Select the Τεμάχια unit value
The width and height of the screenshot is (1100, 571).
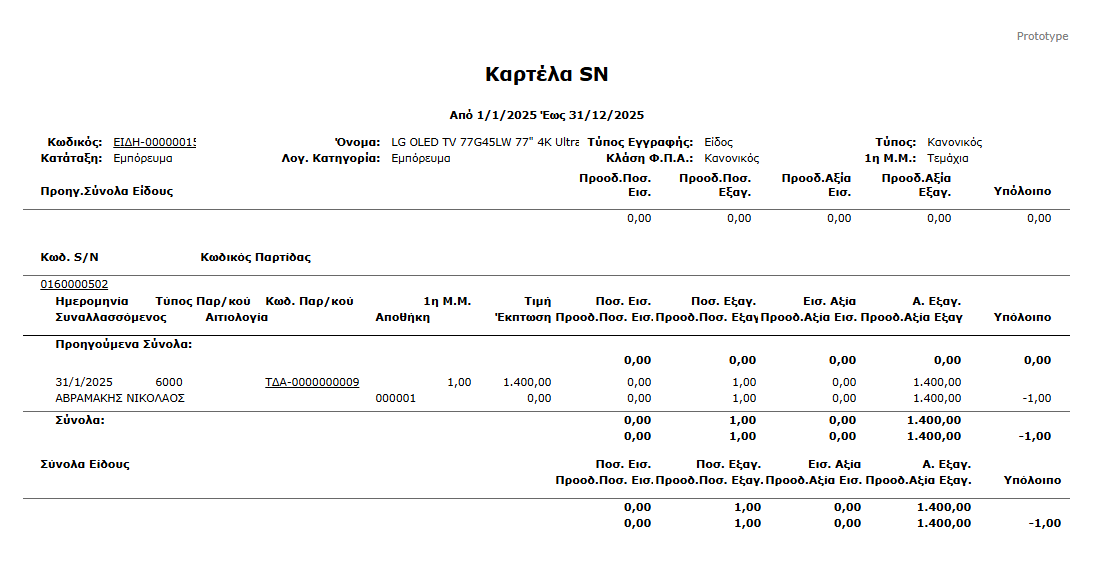[x=948, y=159]
